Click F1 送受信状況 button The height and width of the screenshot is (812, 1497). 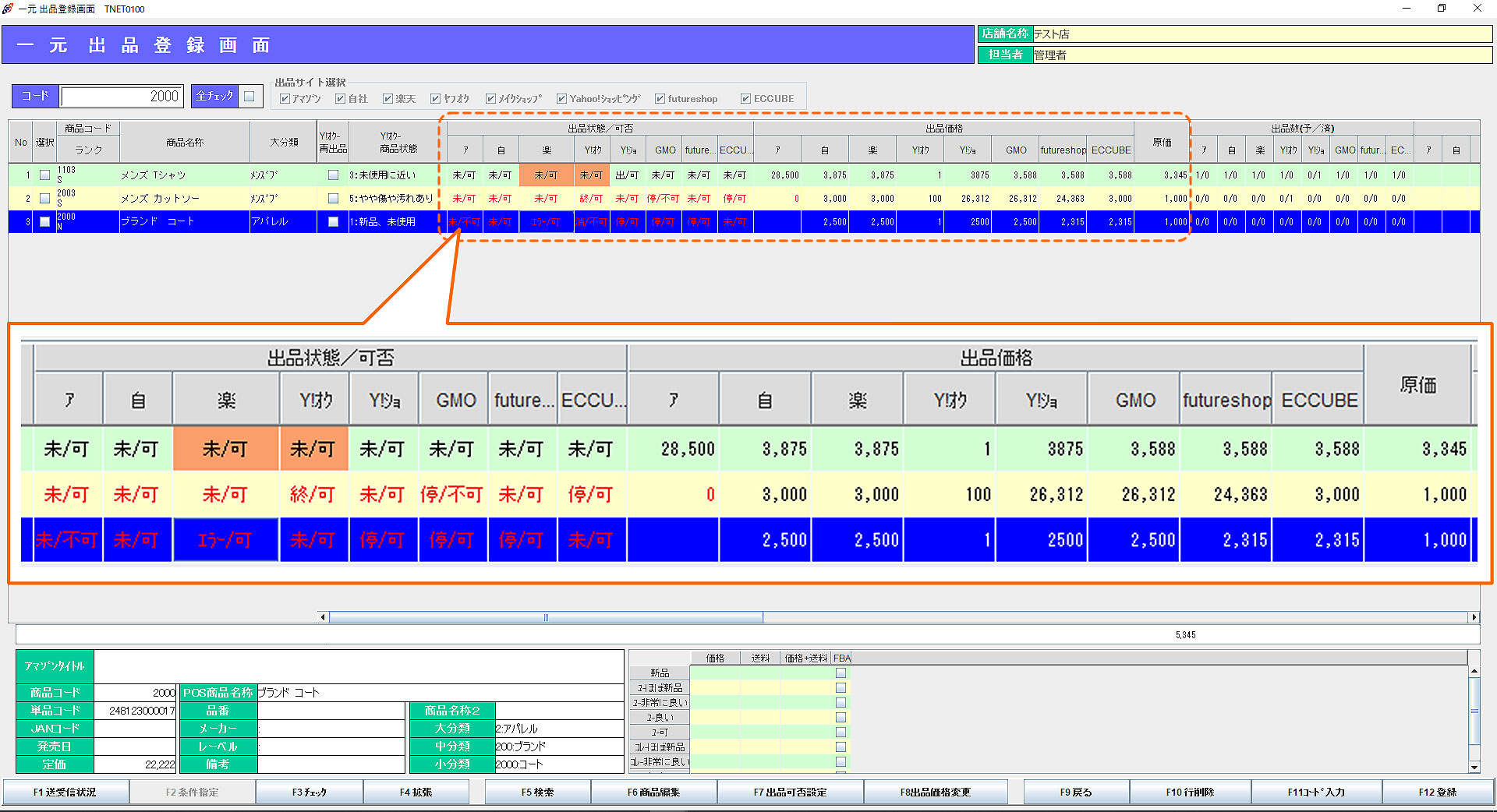(65, 792)
